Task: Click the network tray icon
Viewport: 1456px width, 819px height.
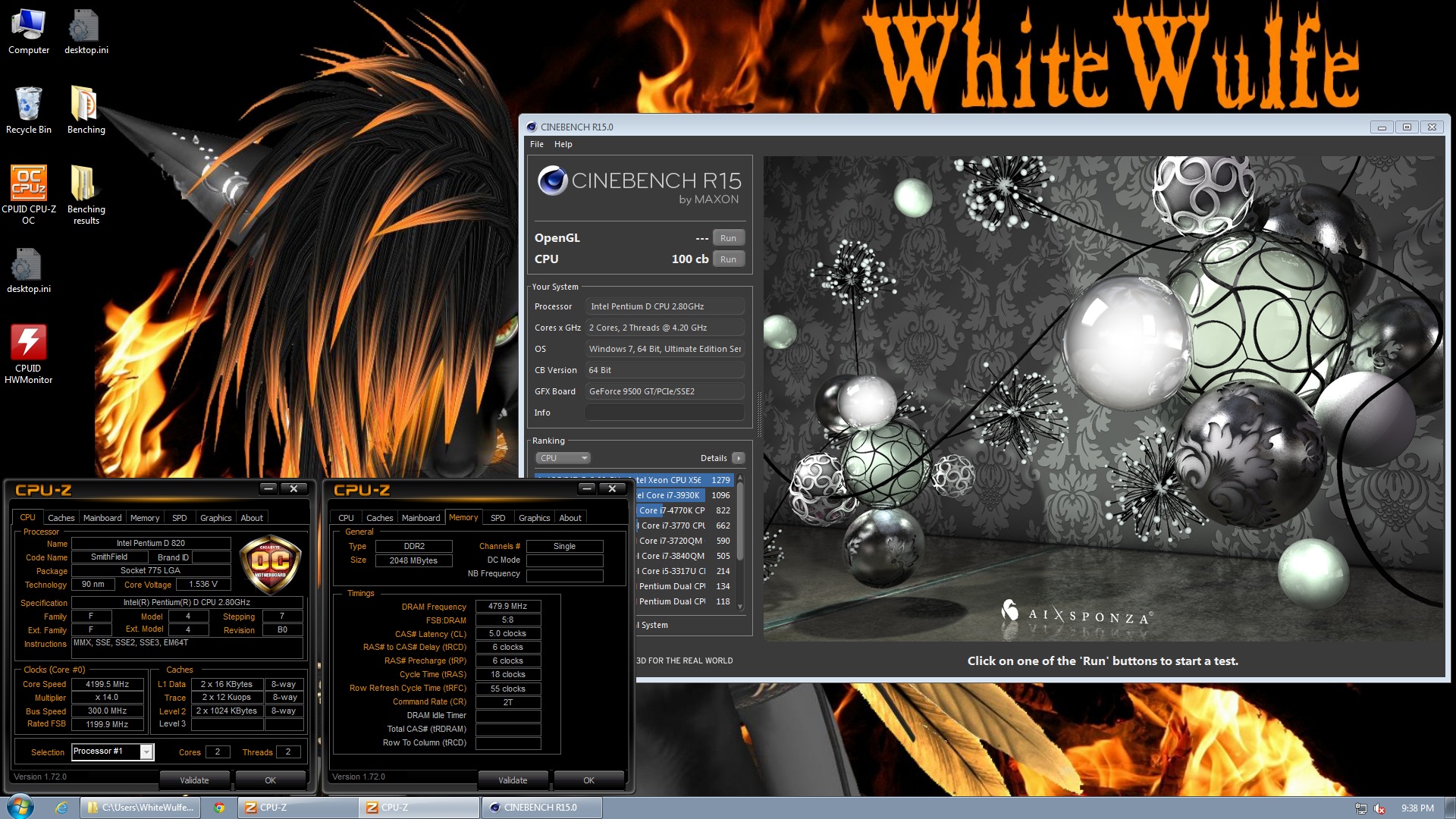Action: click(1360, 808)
